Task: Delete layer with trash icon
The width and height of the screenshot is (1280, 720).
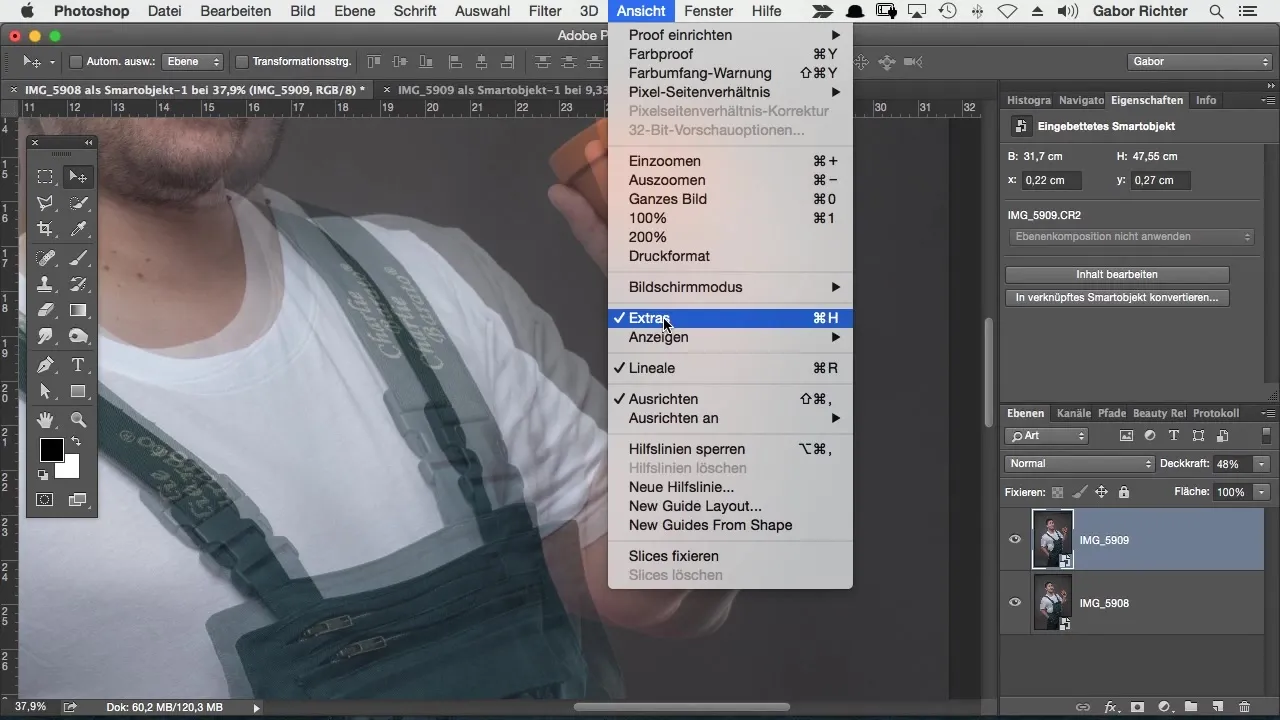Action: [1244, 707]
